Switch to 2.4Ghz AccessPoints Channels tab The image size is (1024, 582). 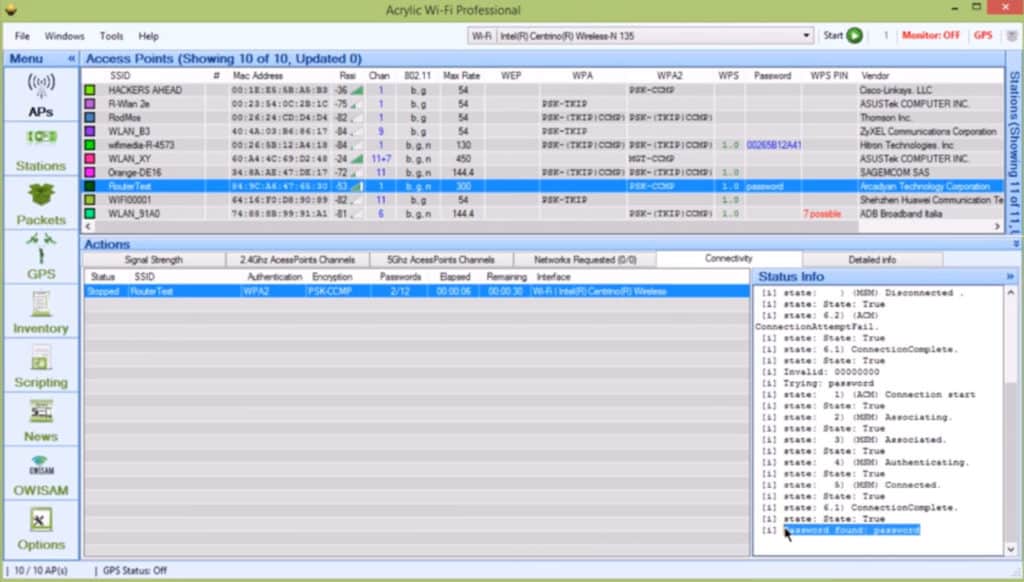pyautogui.click(x=297, y=260)
